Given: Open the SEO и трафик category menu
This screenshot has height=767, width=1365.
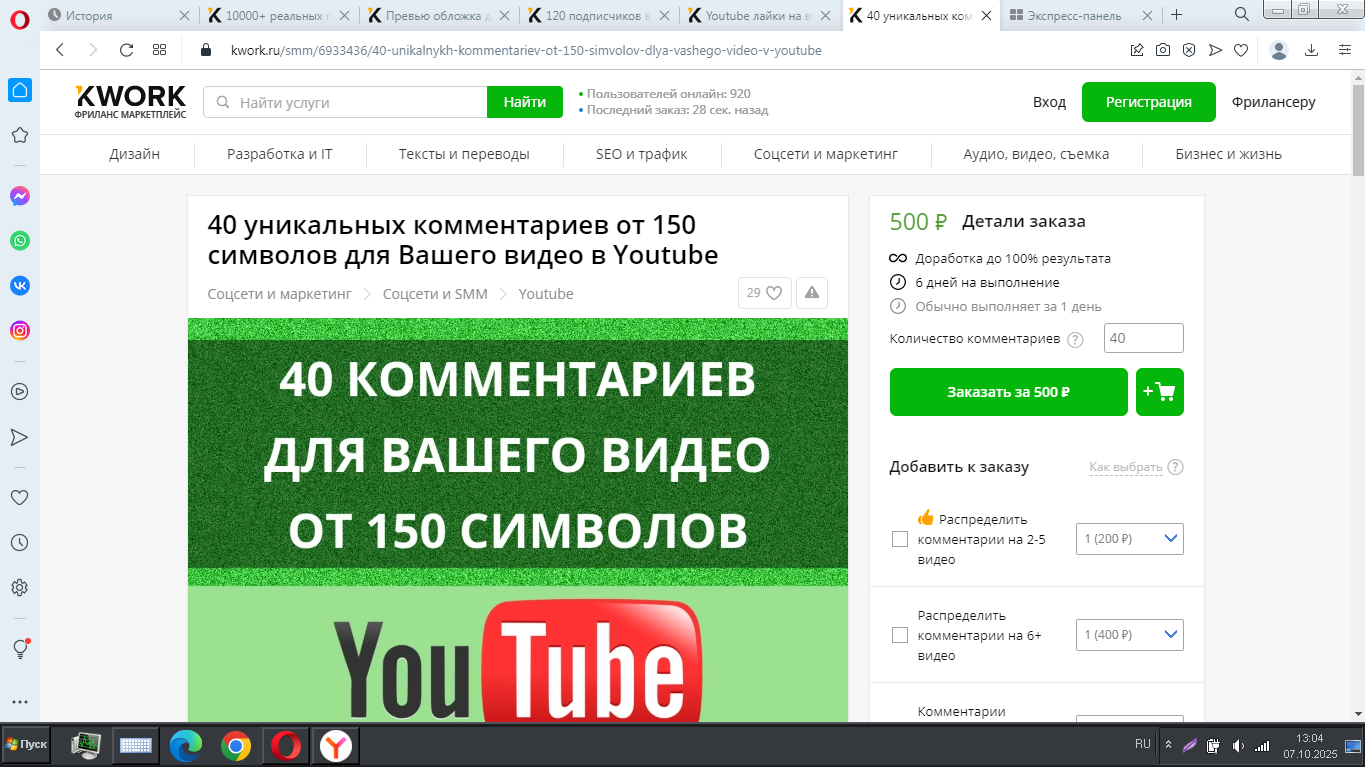Looking at the screenshot, I should [642, 154].
